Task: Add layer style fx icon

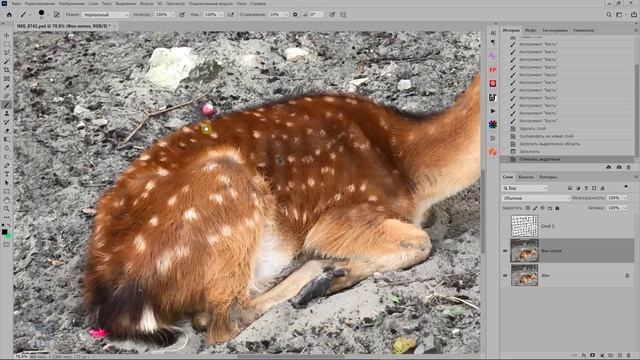Action: [584, 356]
